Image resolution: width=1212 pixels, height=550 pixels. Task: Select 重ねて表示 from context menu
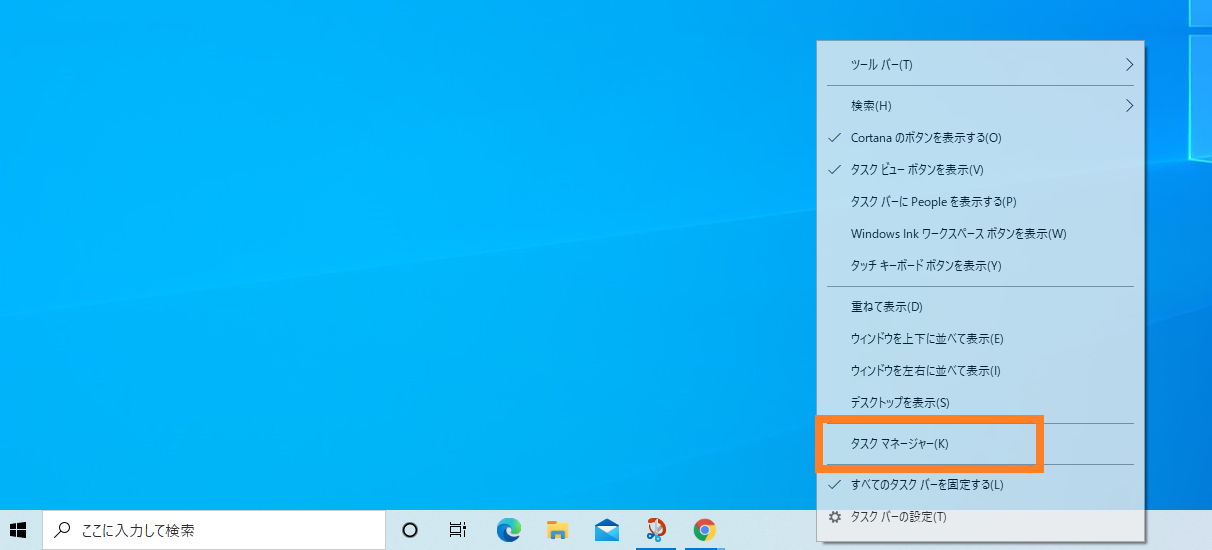[980, 306]
